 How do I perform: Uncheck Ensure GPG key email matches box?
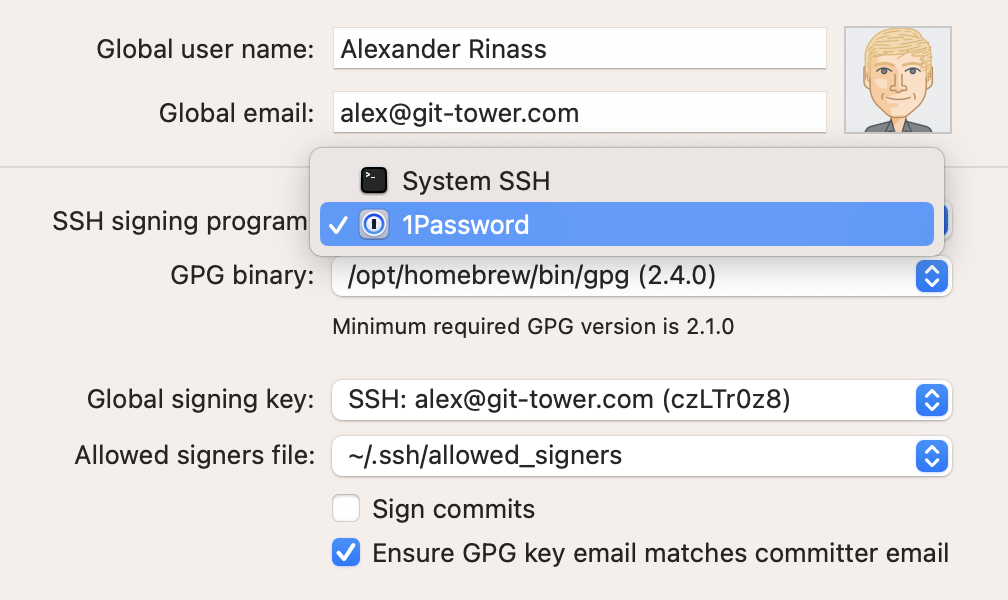(x=346, y=553)
